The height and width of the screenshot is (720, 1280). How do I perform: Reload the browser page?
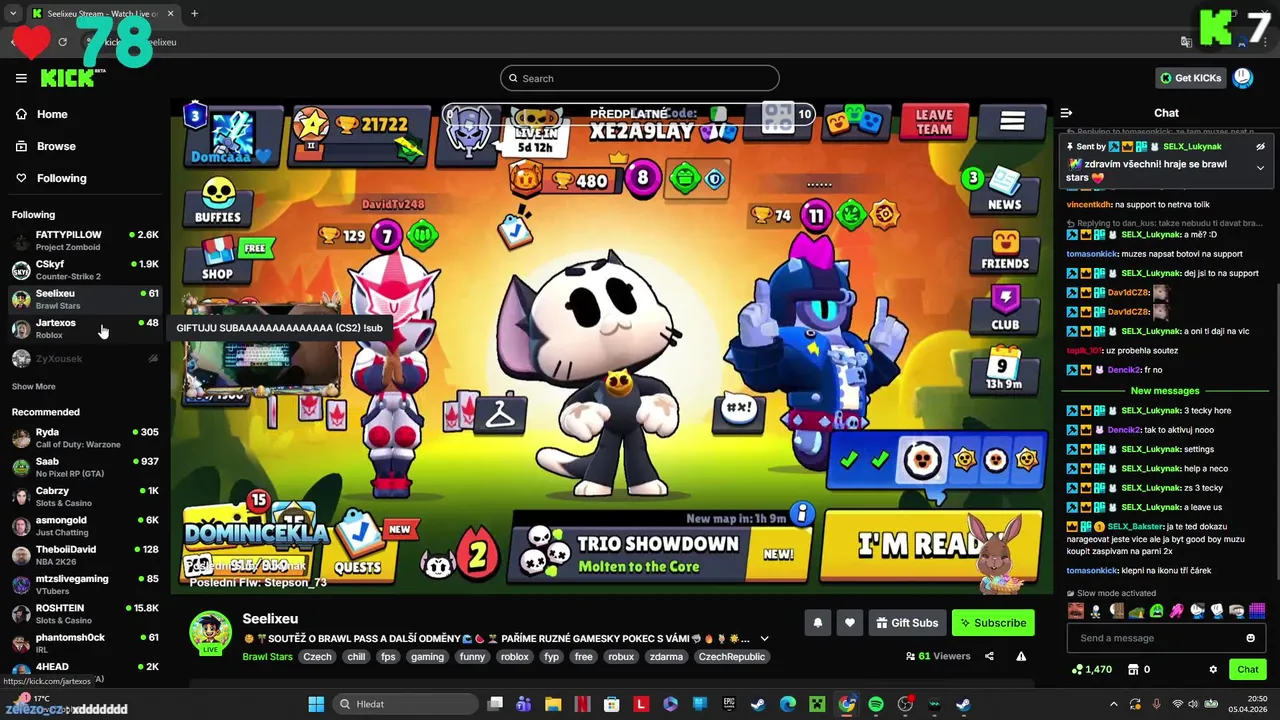[62, 42]
